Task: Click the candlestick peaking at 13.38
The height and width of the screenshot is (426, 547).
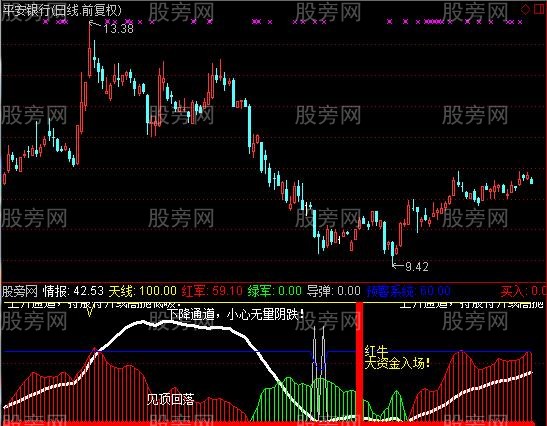Action: click(x=90, y=49)
